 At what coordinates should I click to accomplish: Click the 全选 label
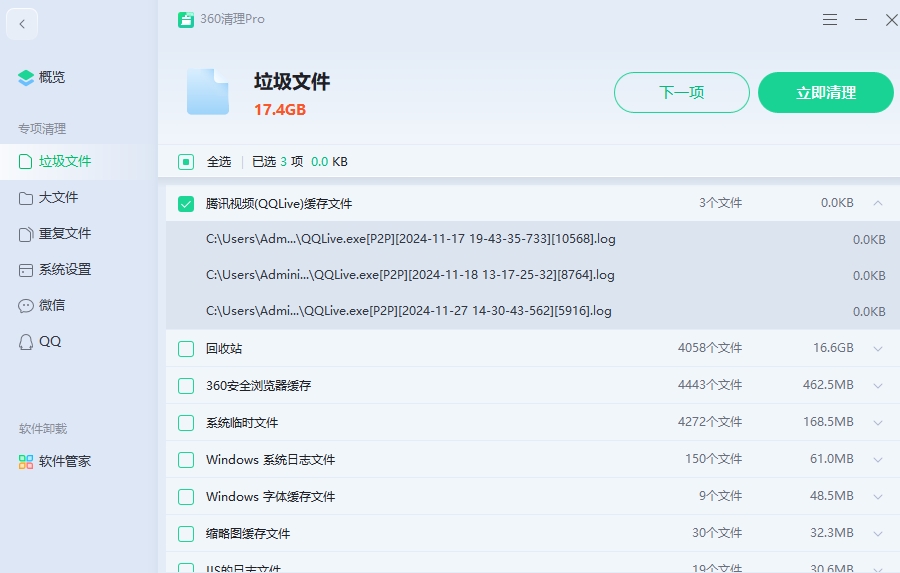tap(219, 162)
